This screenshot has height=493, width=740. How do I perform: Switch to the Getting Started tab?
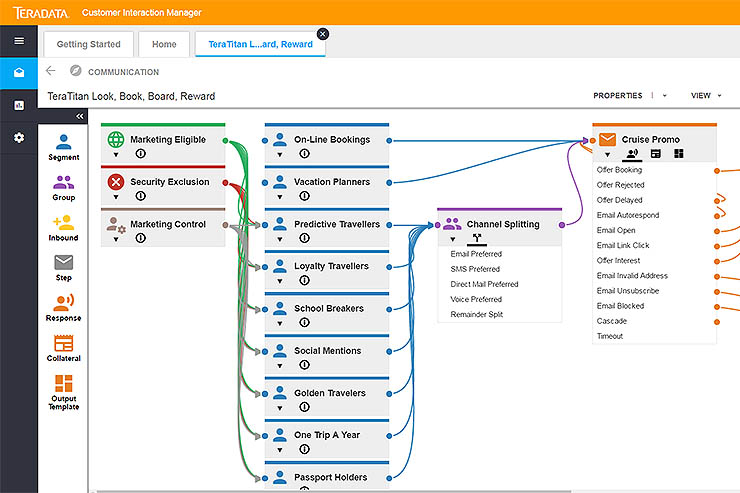(88, 44)
